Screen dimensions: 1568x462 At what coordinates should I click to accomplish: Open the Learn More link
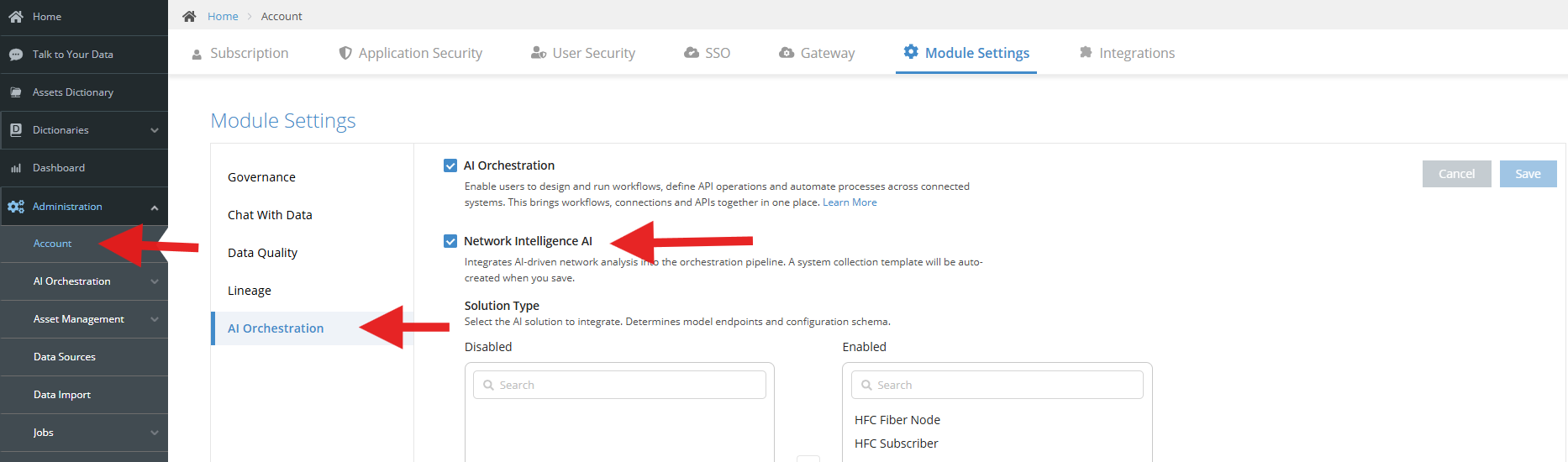point(850,202)
